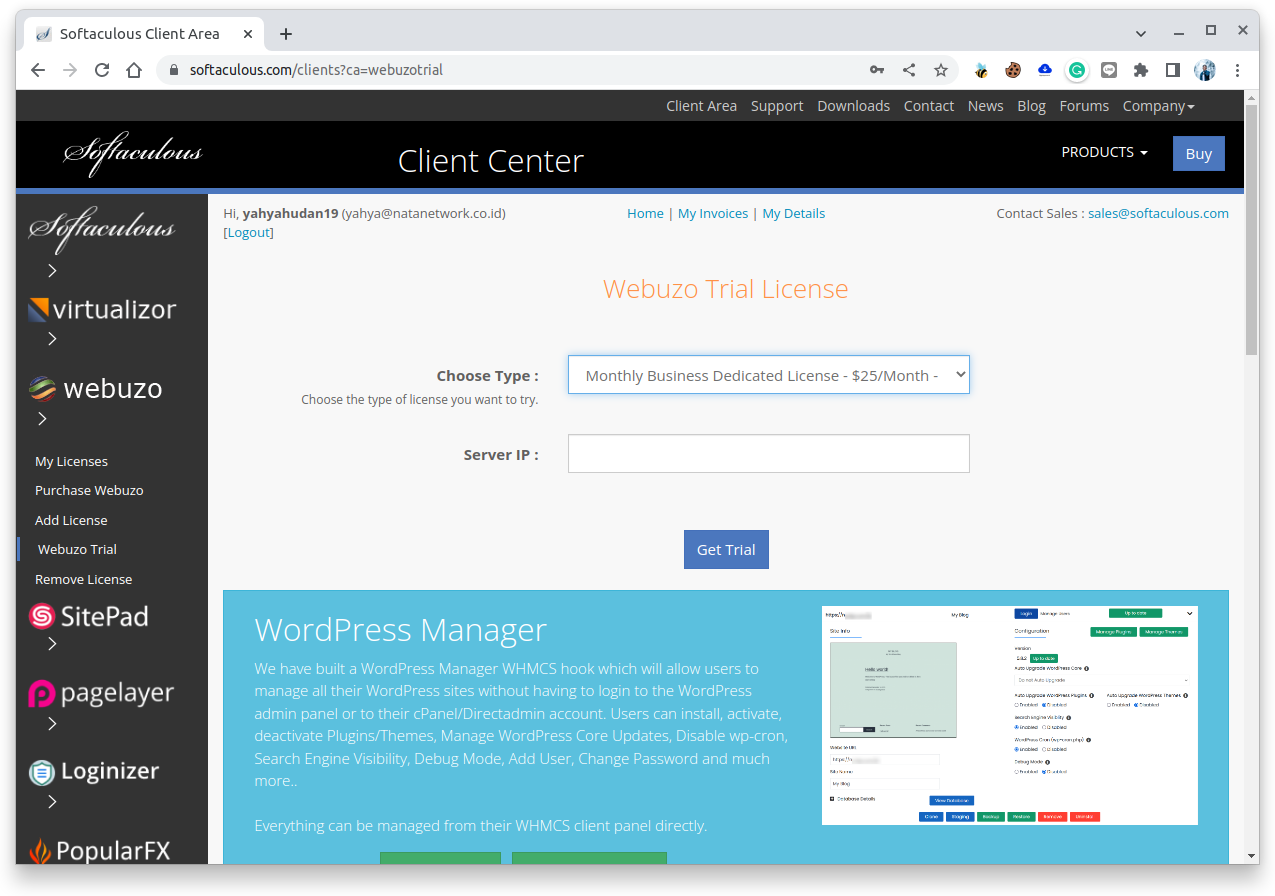Open the cookie extension icon
The height and width of the screenshot is (896, 1275).
[1013, 70]
